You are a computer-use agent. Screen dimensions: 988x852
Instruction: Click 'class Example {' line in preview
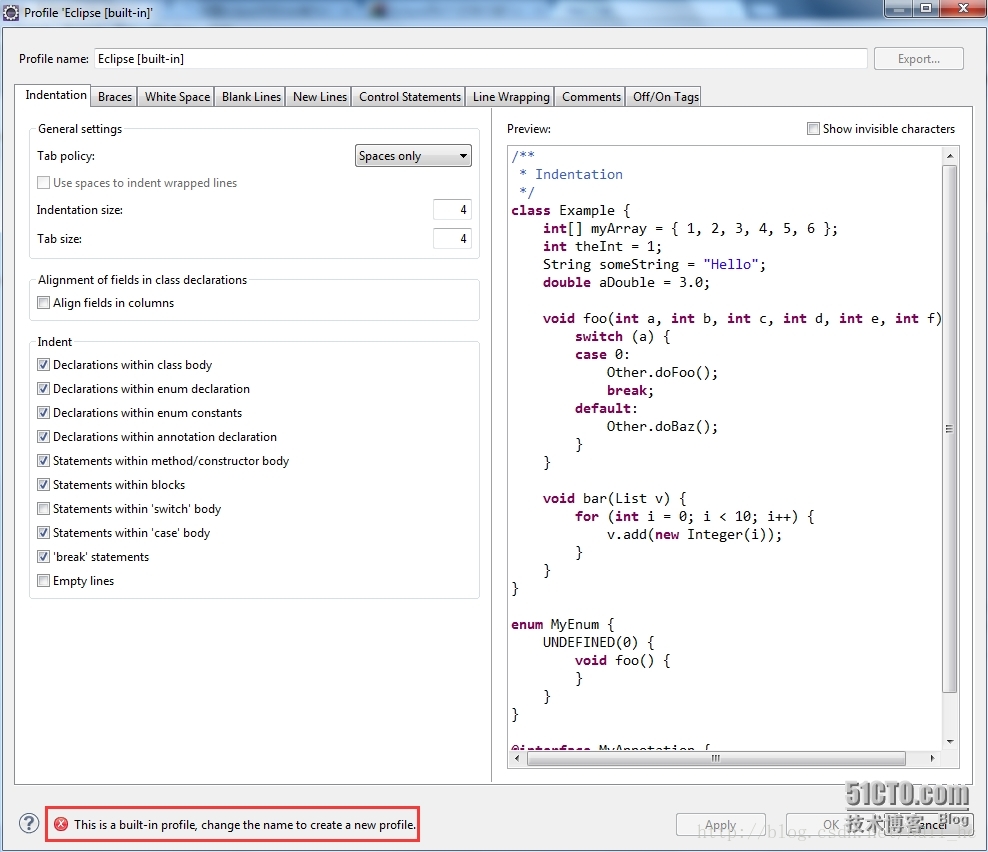(570, 210)
